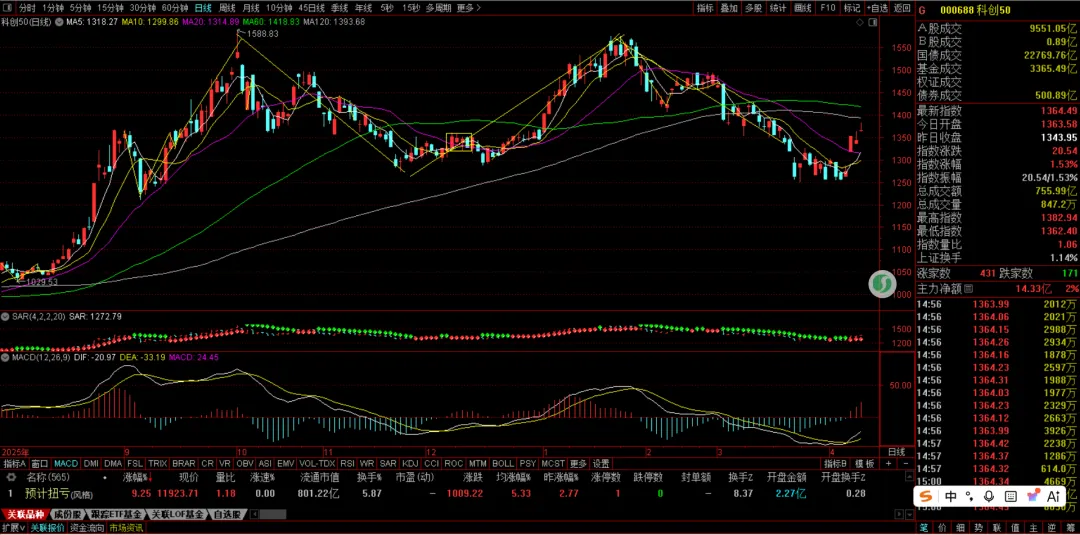Click the 预计扭亏 row in the list
Image resolution: width=1080 pixels, height=535 pixels.
(x=455, y=494)
